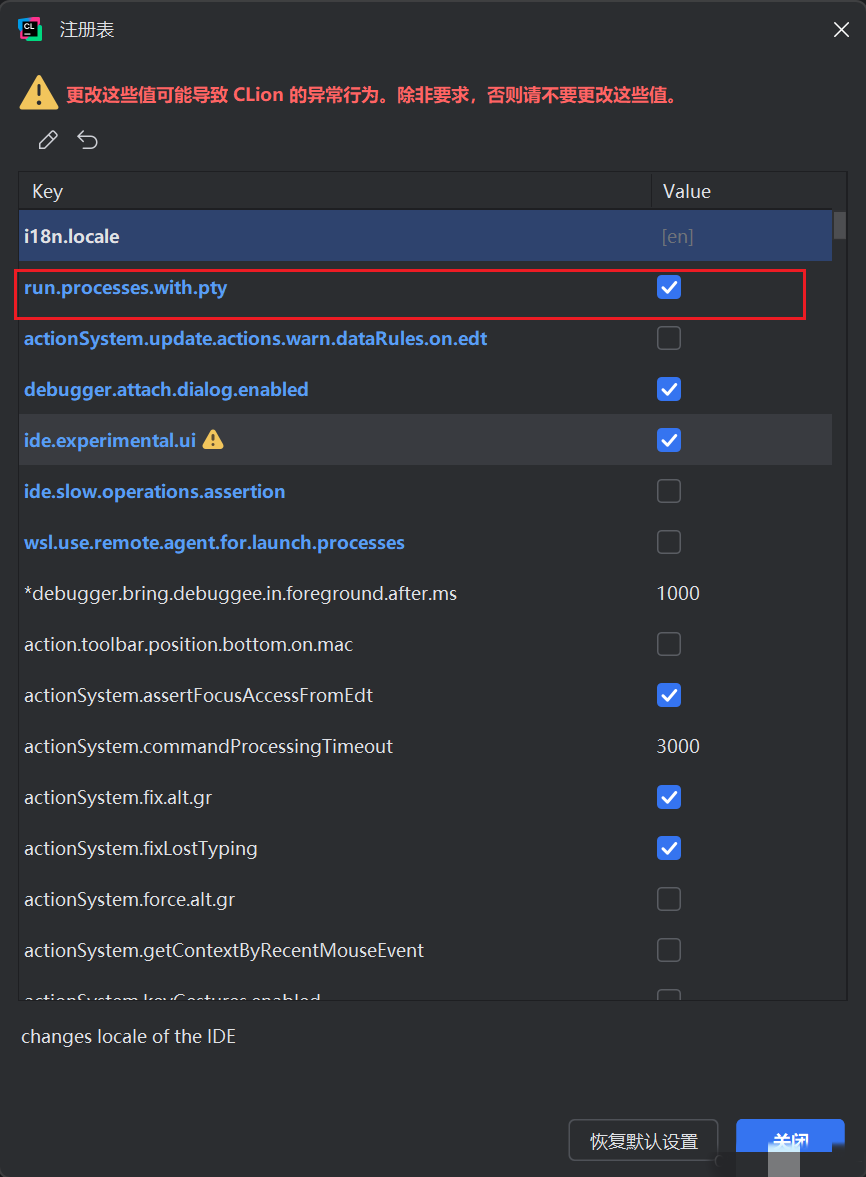Uncheck actionSystem.fixLostTyping checkbox
The height and width of the screenshot is (1177, 866).
(669, 848)
